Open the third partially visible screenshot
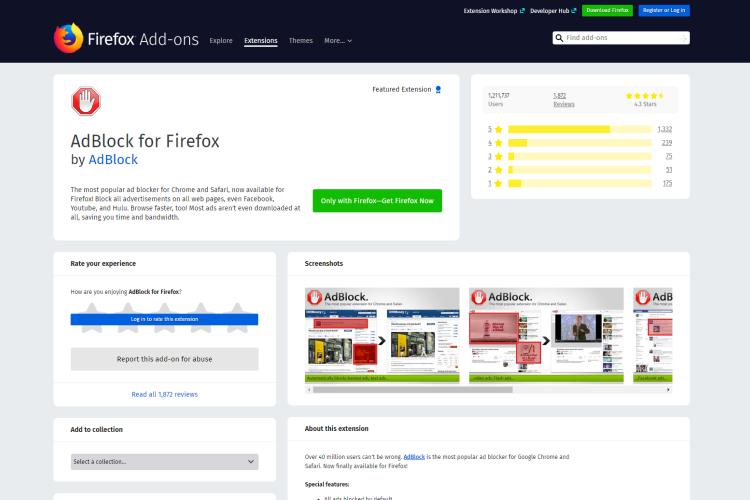This screenshot has height=500, width=750. [653, 335]
